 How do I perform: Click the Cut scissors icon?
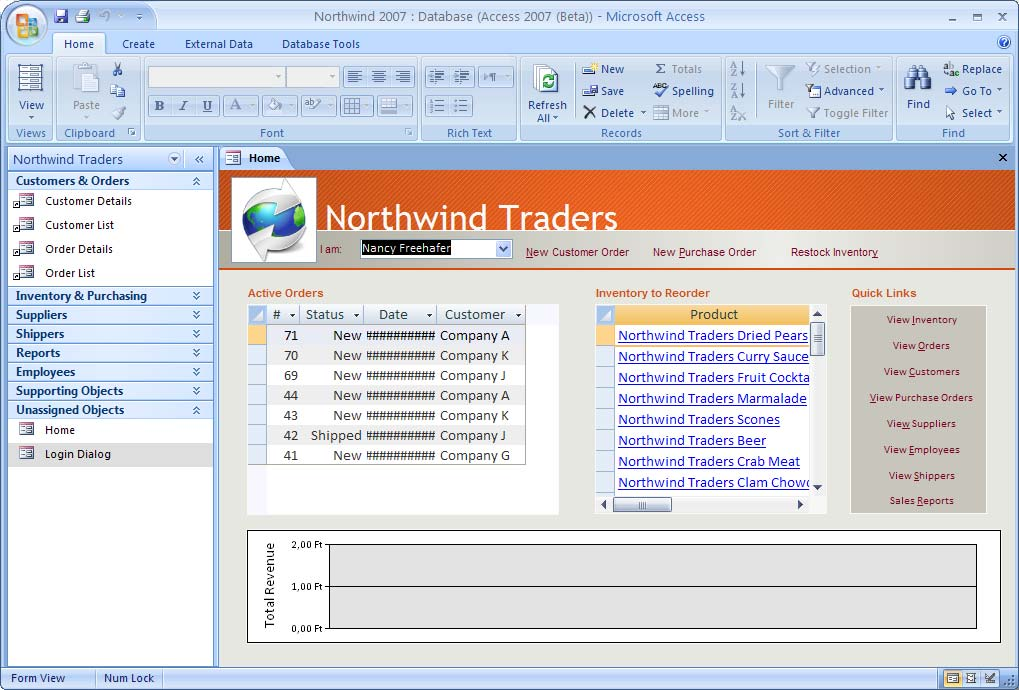(x=118, y=69)
